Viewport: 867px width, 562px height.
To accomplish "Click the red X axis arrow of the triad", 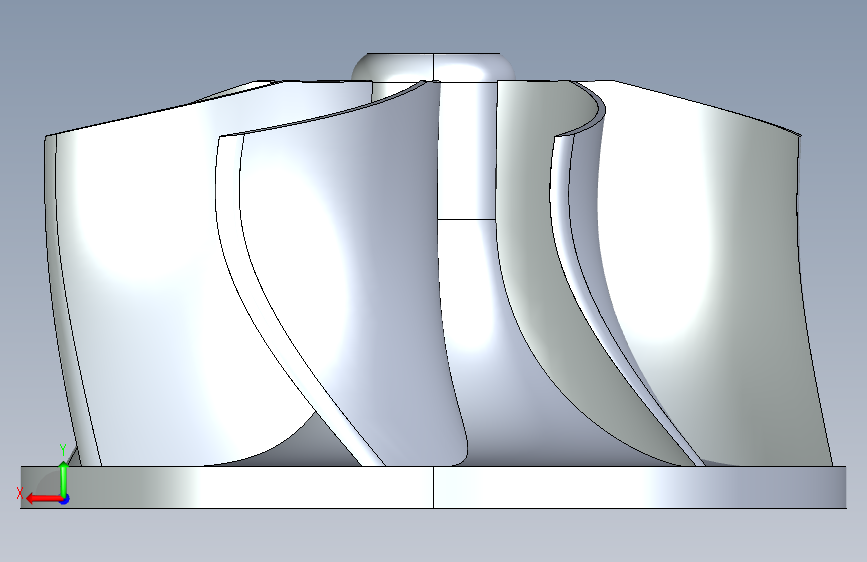I will [x=43, y=499].
